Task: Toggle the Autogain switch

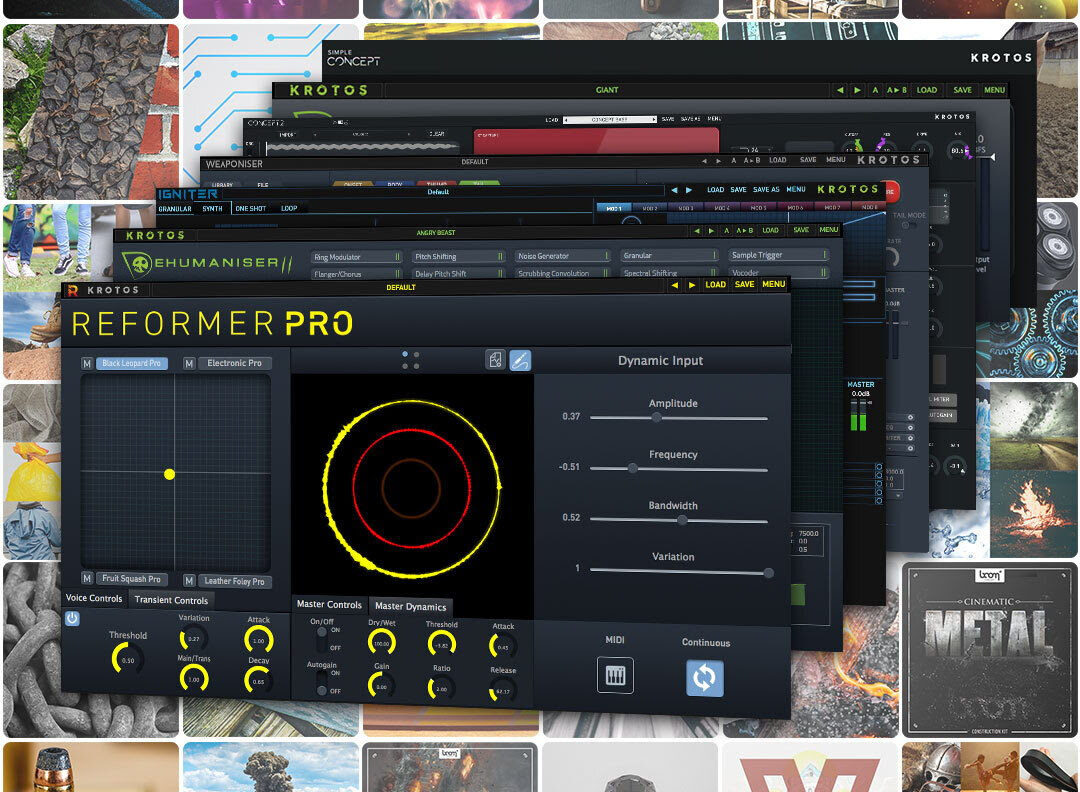Action: click(321, 682)
